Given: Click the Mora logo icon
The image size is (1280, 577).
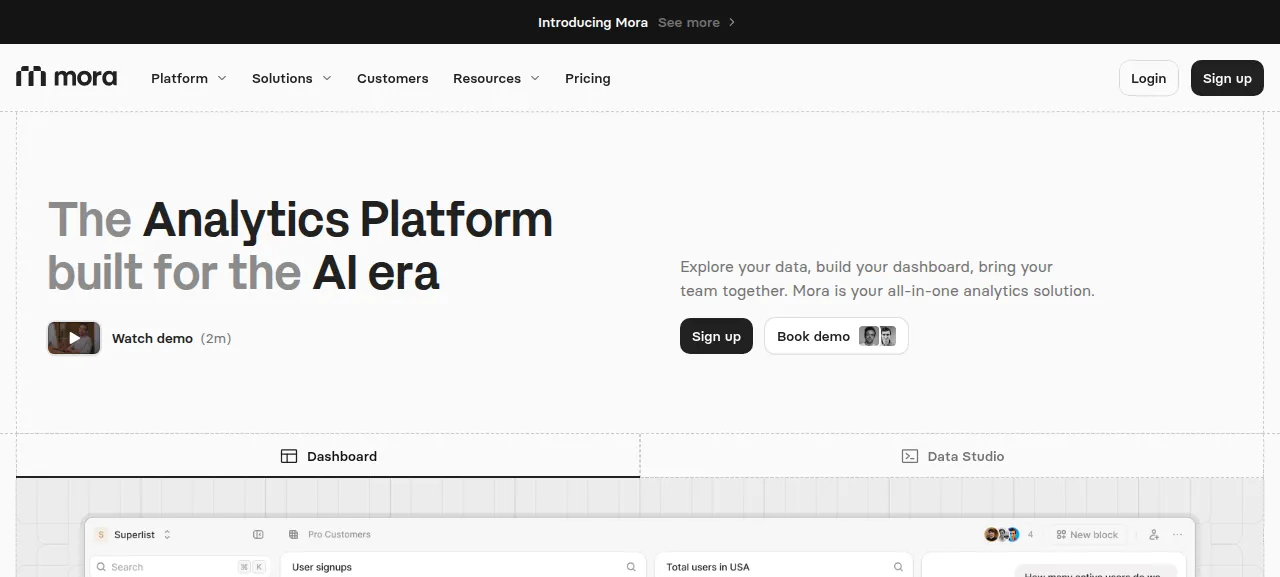Looking at the screenshot, I should tap(31, 77).
